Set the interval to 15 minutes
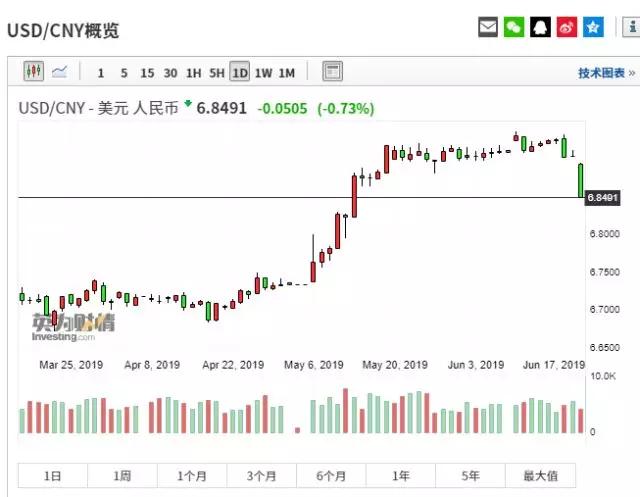 [147, 72]
